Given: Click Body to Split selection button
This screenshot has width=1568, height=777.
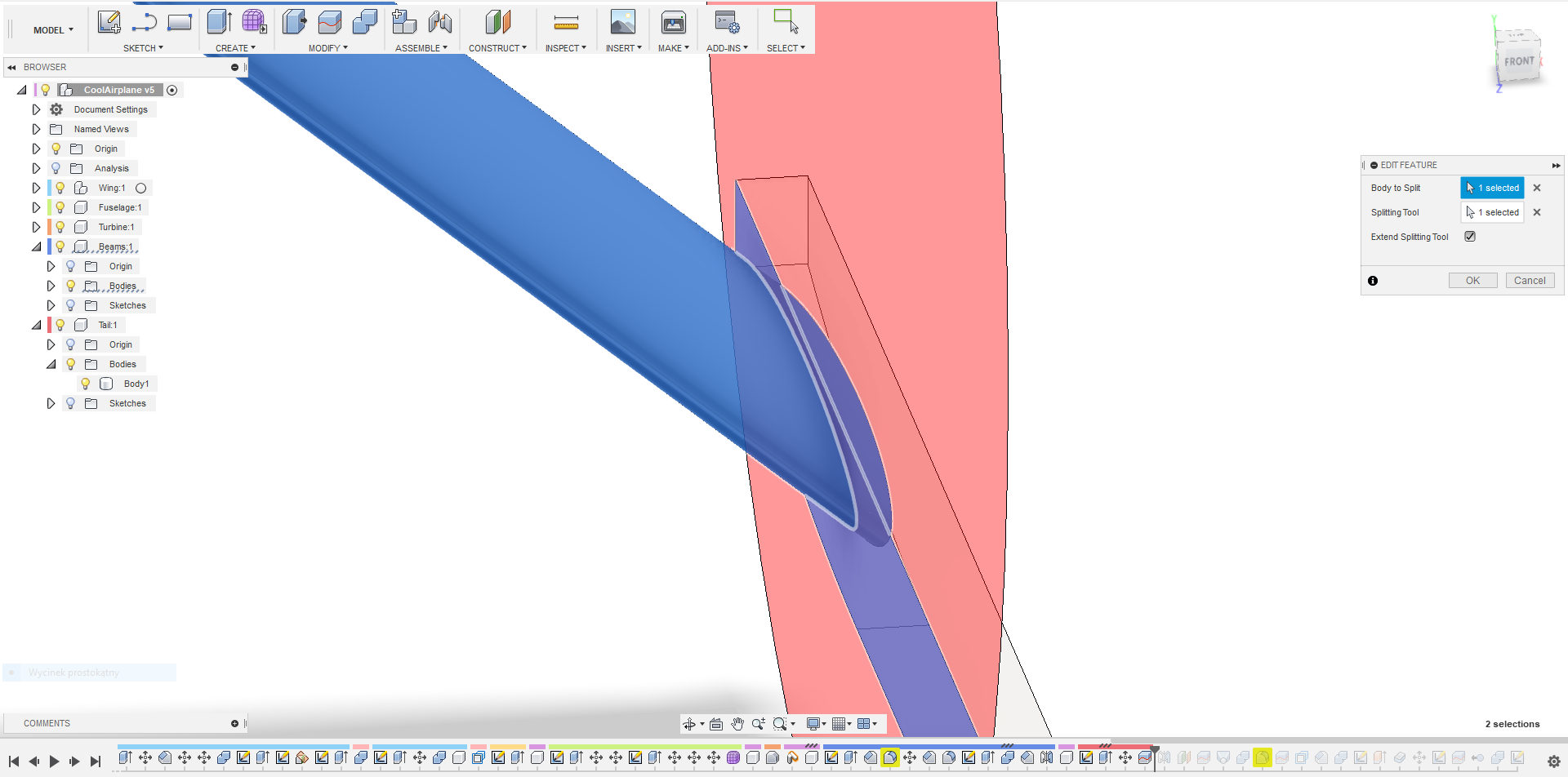Looking at the screenshot, I should click(1492, 188).
